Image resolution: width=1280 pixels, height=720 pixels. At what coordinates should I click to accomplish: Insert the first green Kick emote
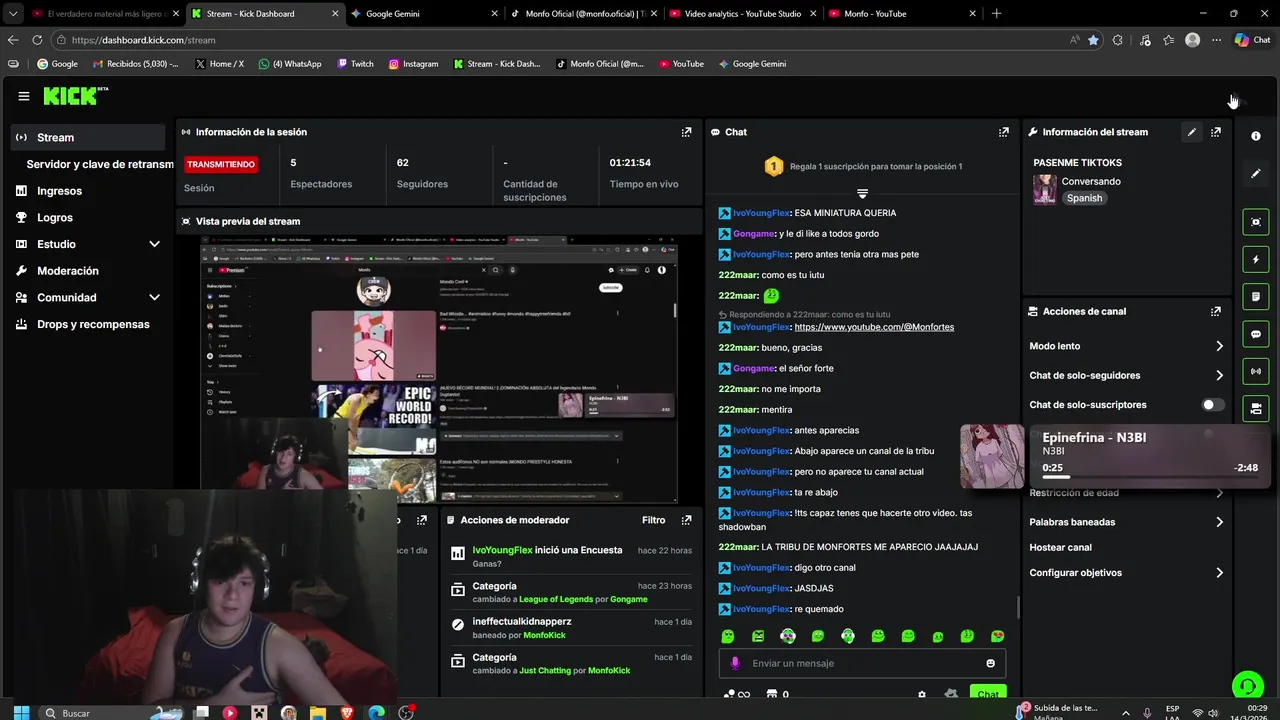coord(728,636)
